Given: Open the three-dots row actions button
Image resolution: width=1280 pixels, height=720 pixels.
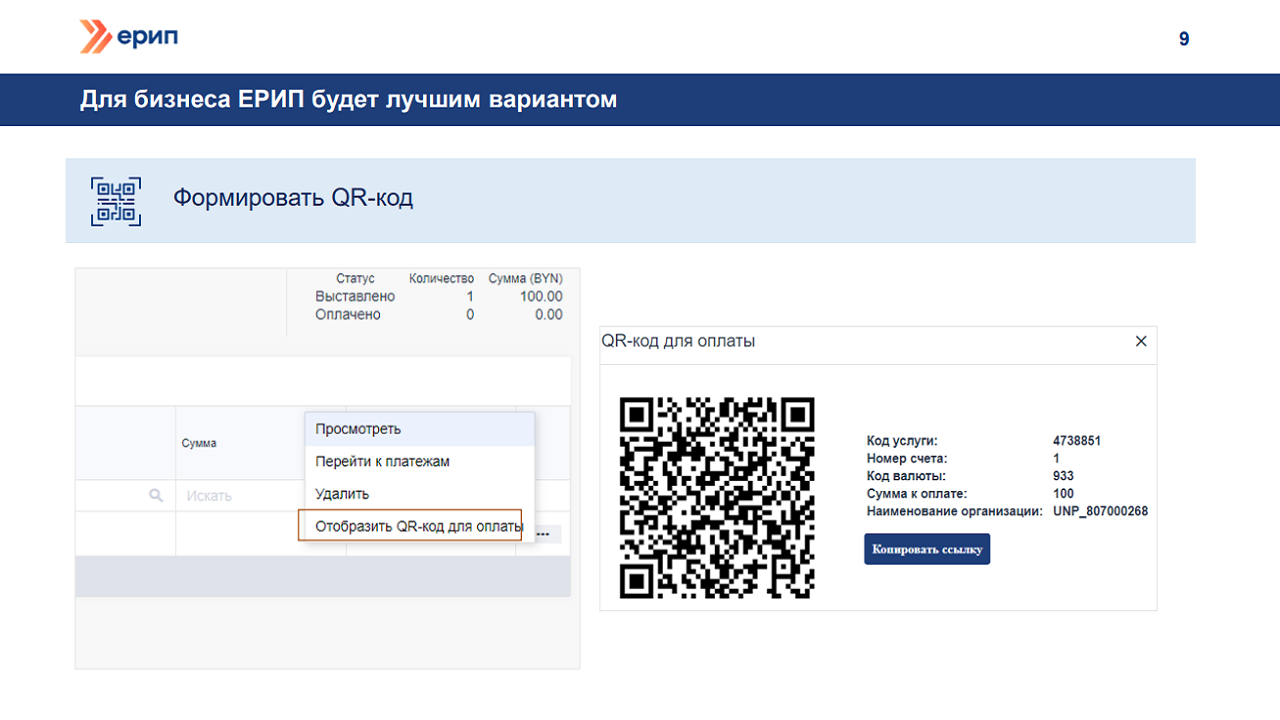Looking at the screenshot, I should (544, 534).
